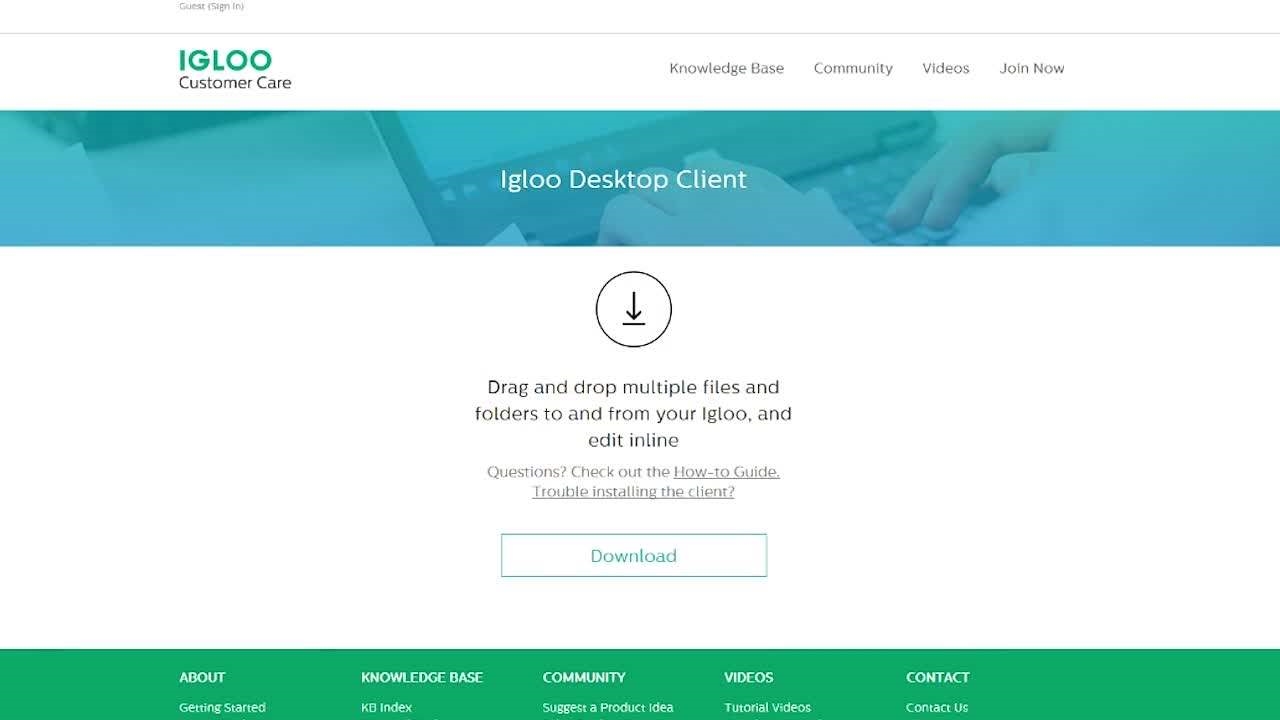This screenshot has height=720, width=1280.
Task: Click Getting Started footer link
Action: tap(222, 707)
